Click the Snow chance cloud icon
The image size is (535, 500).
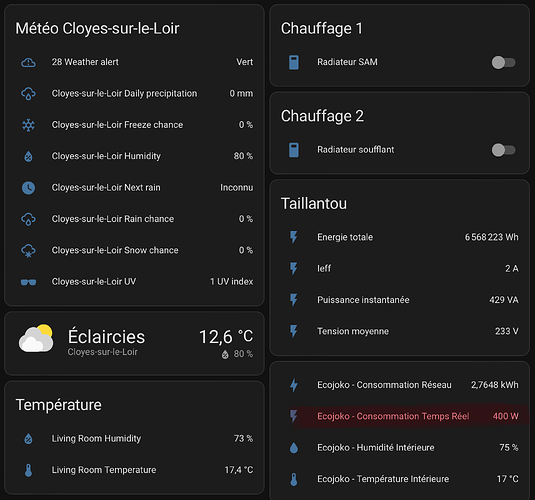pos(28,251)
